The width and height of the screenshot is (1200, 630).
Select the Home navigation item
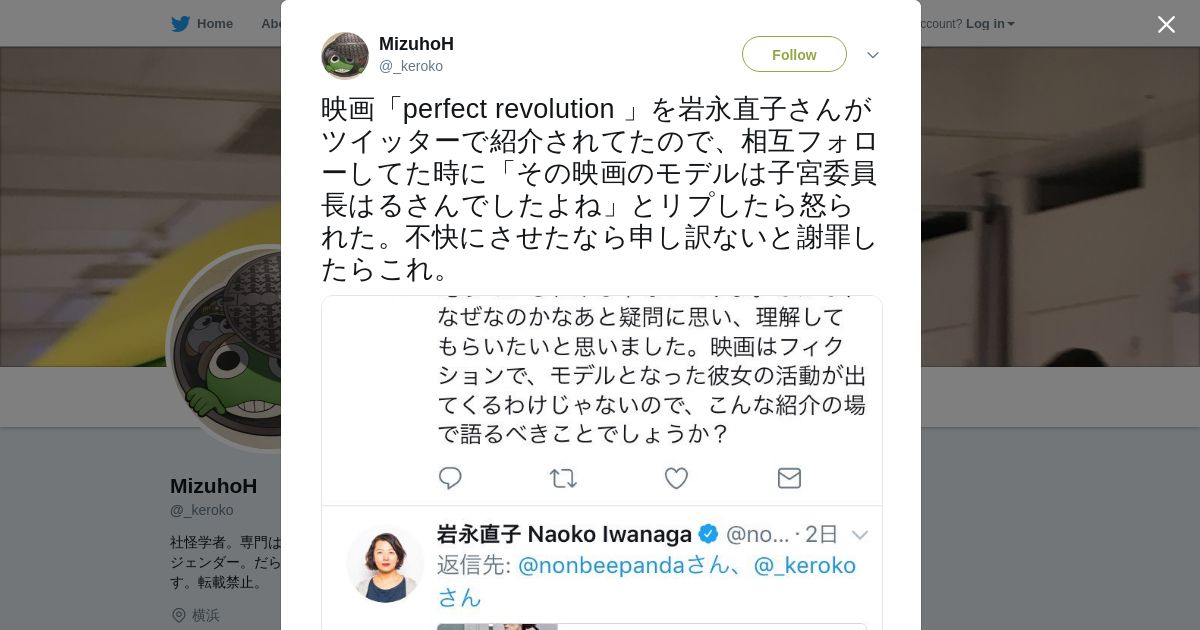click(214, 24)
